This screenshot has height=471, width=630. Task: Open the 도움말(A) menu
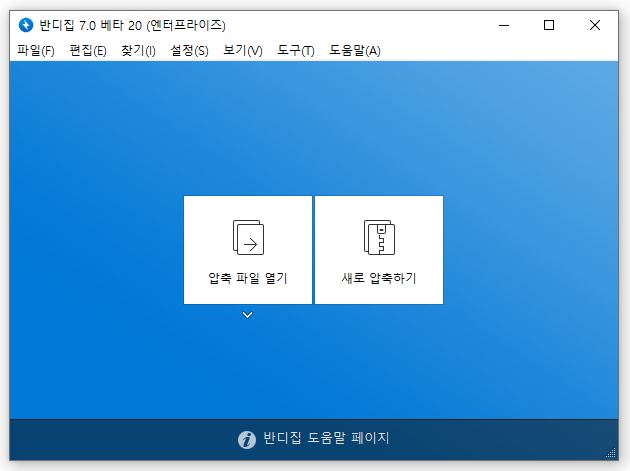[355, 51]
